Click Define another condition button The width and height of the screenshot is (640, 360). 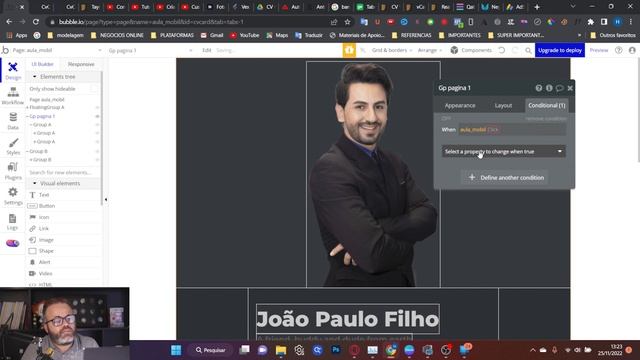tap(505, 178)
